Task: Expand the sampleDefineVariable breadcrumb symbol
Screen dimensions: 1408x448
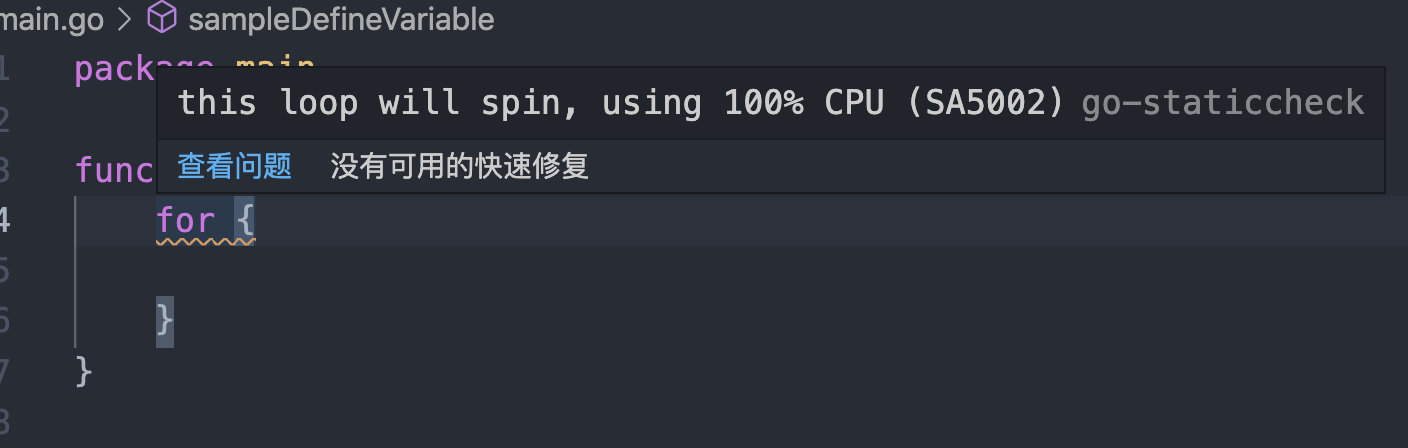Action: pyautogui.click(x=340, y=18)
